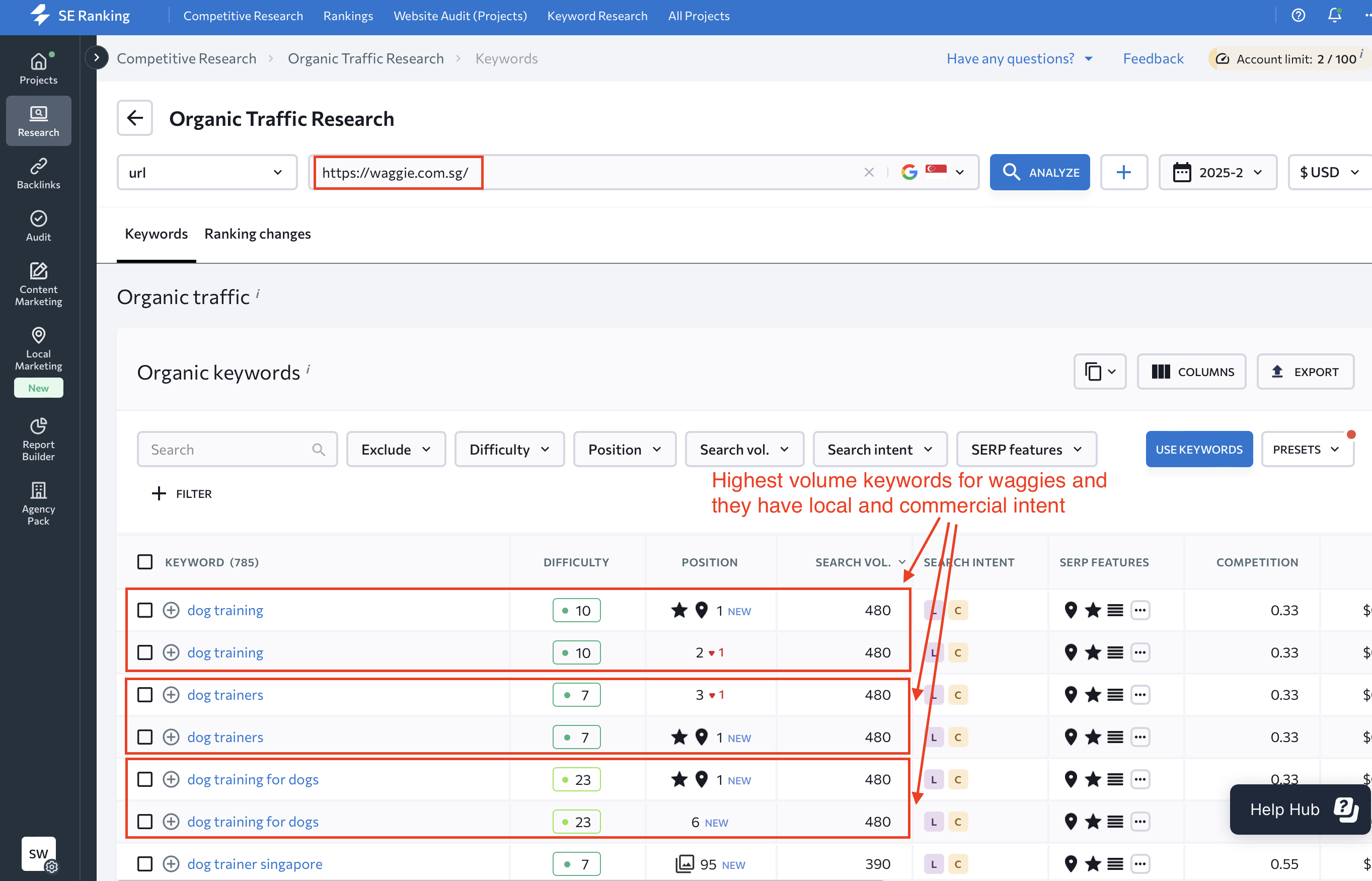Open the Audit sidebar section
Image resolution: width=1372 pixels, height=881 pixels.
(38, 226)
